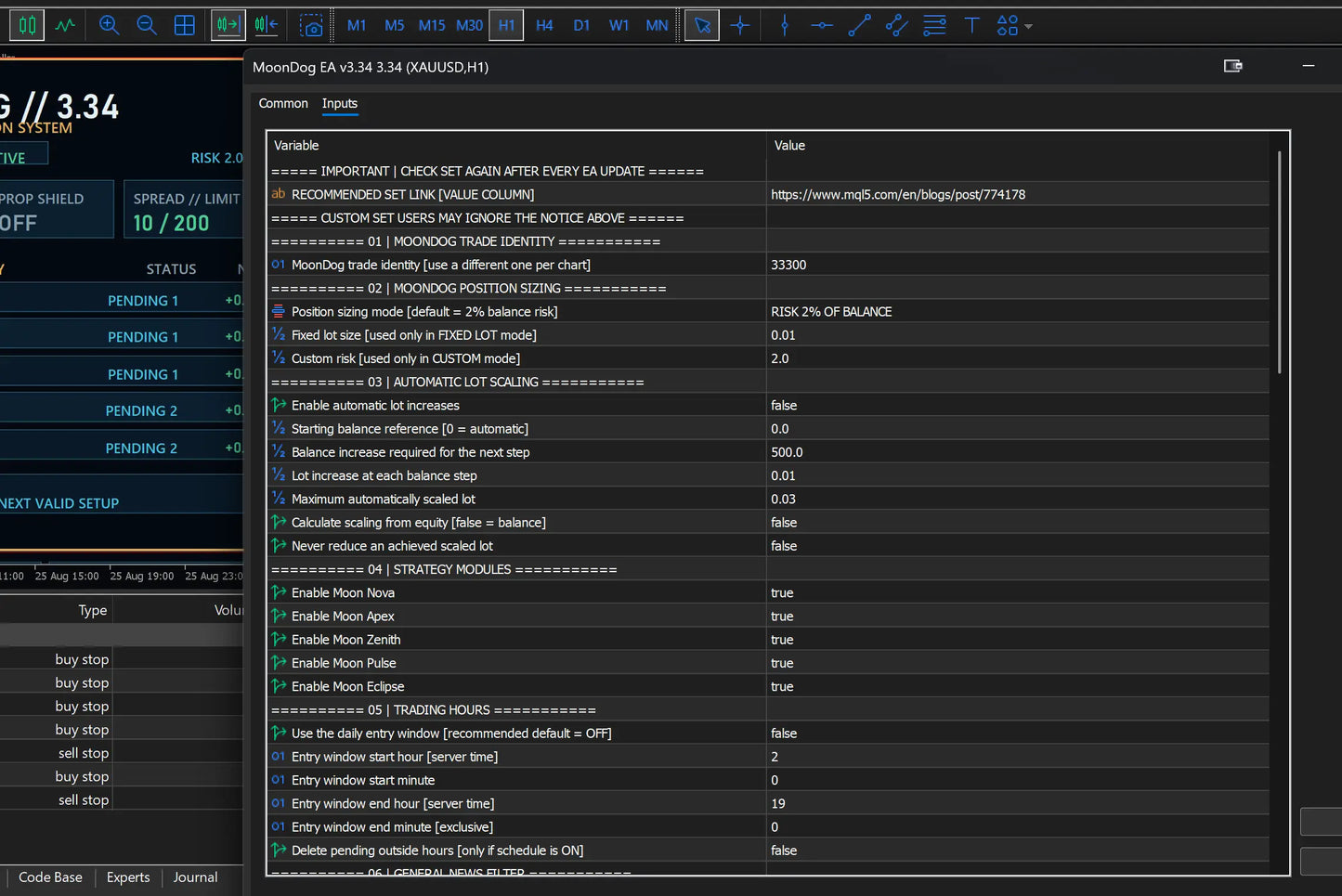Switch timeframe to M5

tap(395, 25)
